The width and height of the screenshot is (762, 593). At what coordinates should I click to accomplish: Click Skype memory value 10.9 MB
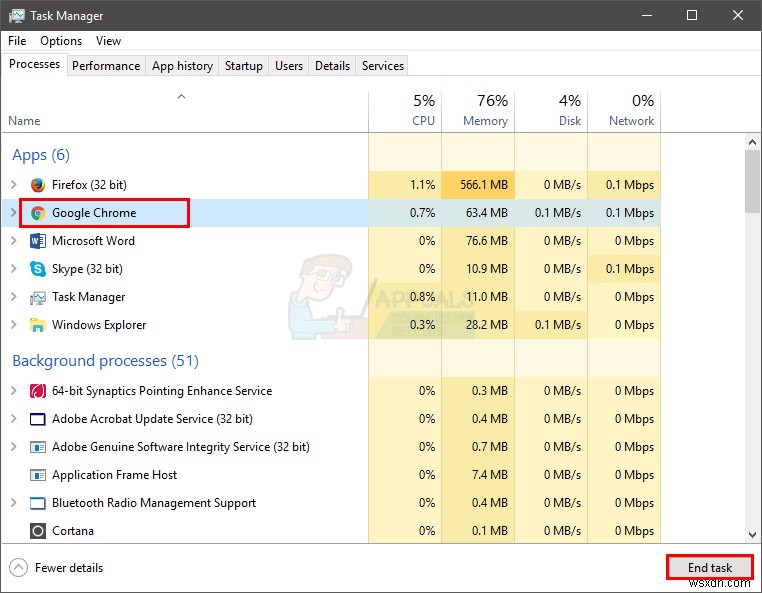pyautogui.click(x=486, y=269)
